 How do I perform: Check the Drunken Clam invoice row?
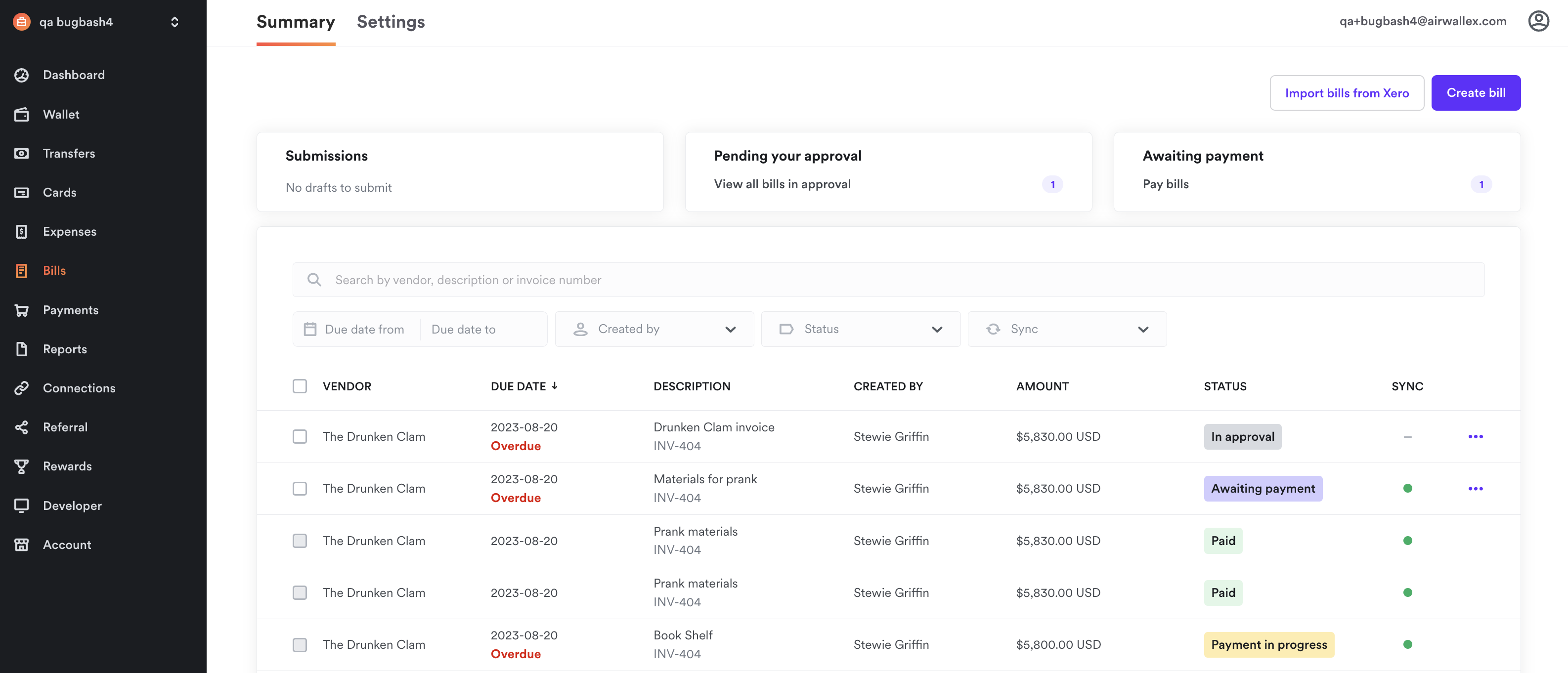(300, 436)
